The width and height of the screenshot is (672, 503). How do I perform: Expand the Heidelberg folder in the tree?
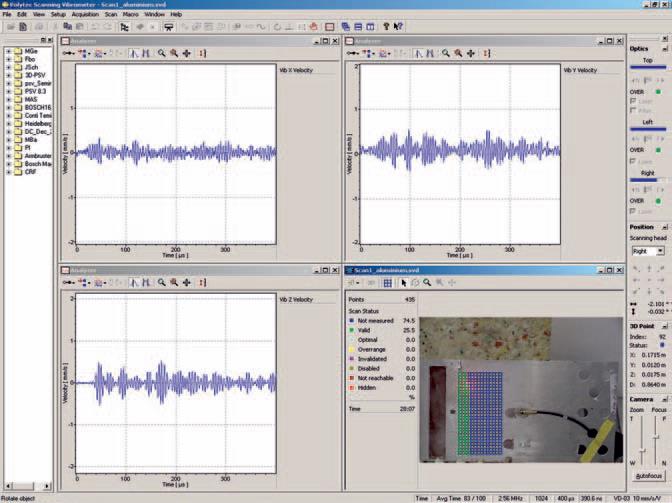click(x=9, y=124)
